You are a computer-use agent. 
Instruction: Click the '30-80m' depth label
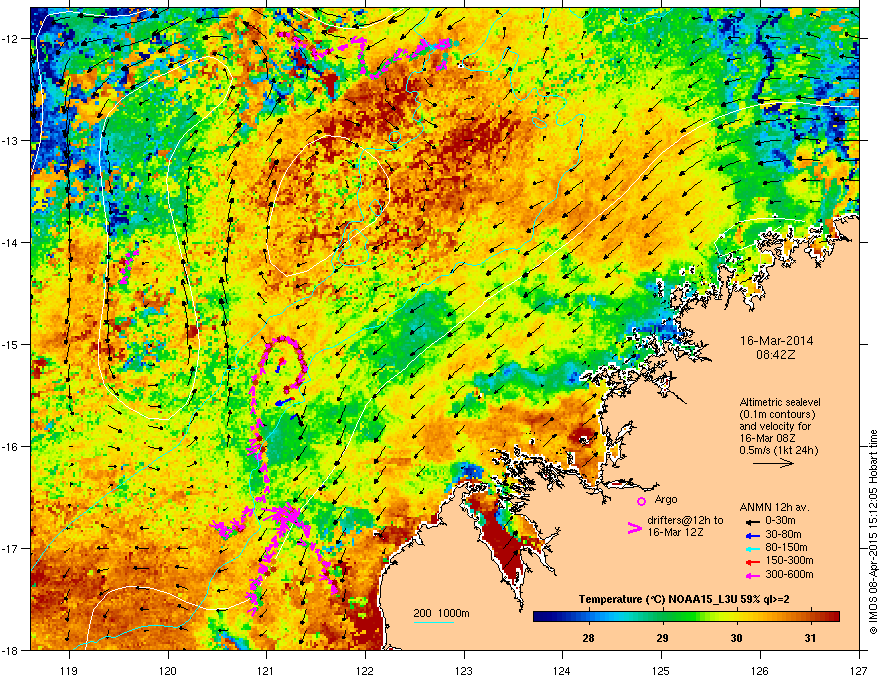click(783, 534)
